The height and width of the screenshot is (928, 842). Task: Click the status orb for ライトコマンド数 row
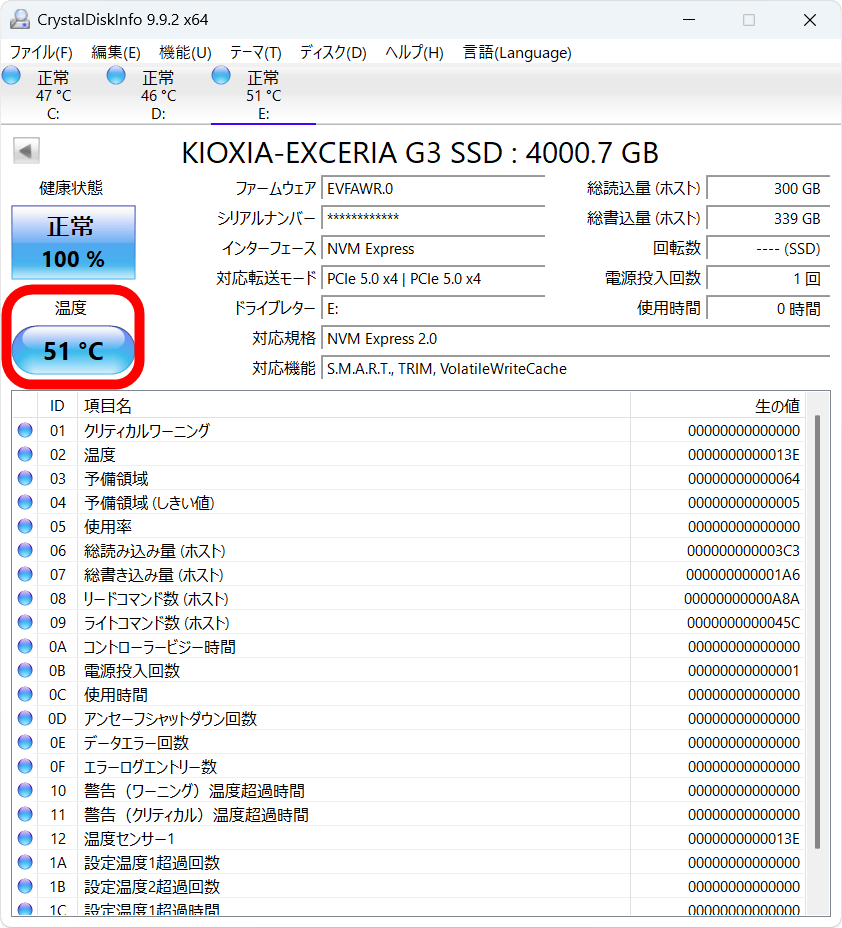pyautogui.click(x=25, y=622)
